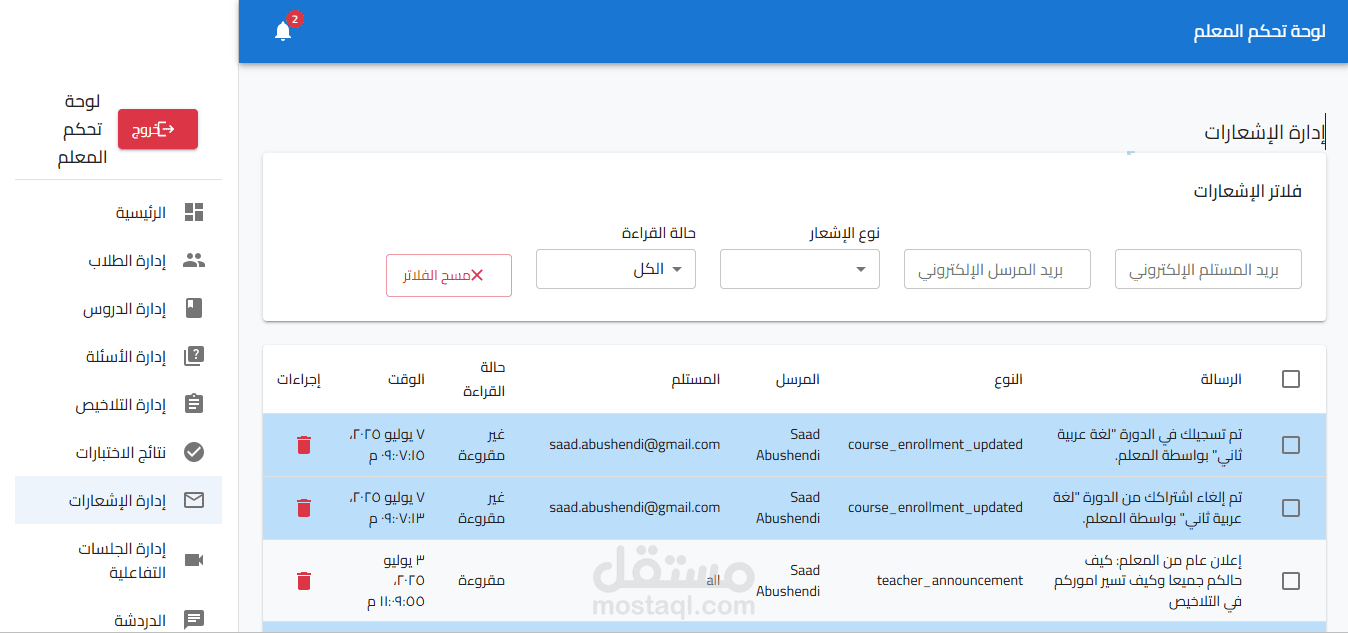Click the مسح الفلاتر clear filters button
This screenshot has height=633, width=1348.
pyautogui.click(x=449, y=275)
